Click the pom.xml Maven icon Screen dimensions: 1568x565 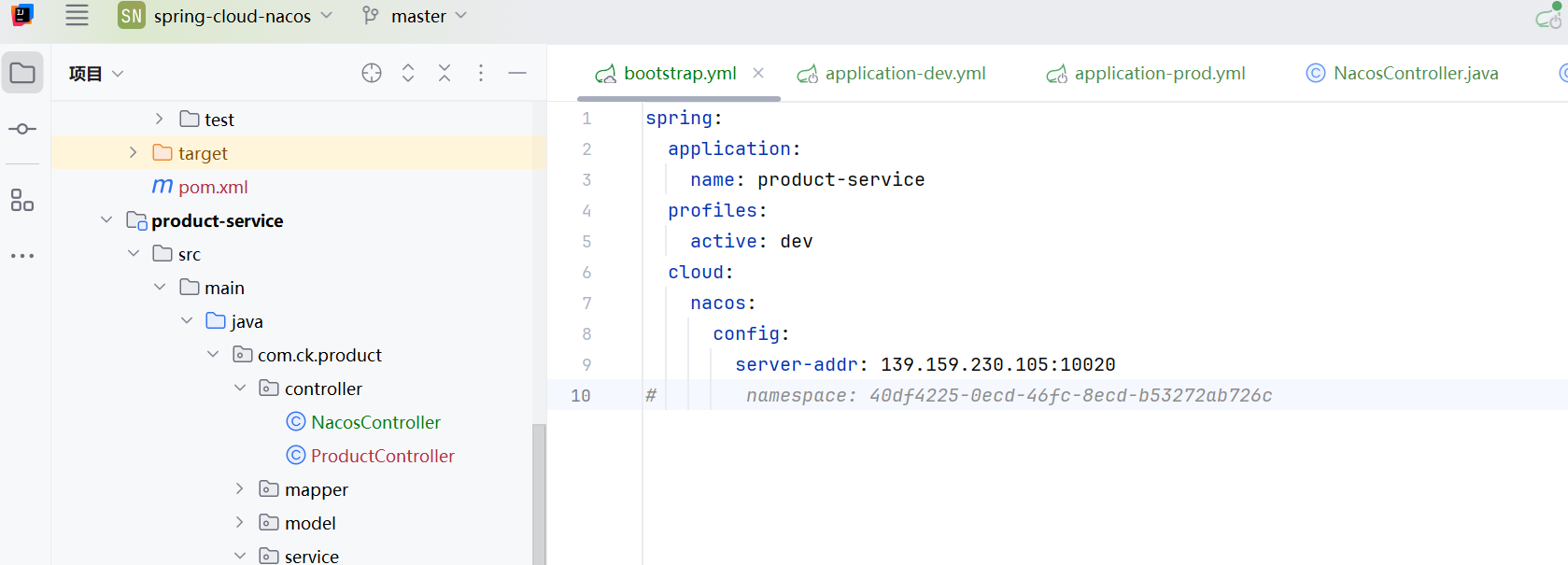[x=162, y=187]
